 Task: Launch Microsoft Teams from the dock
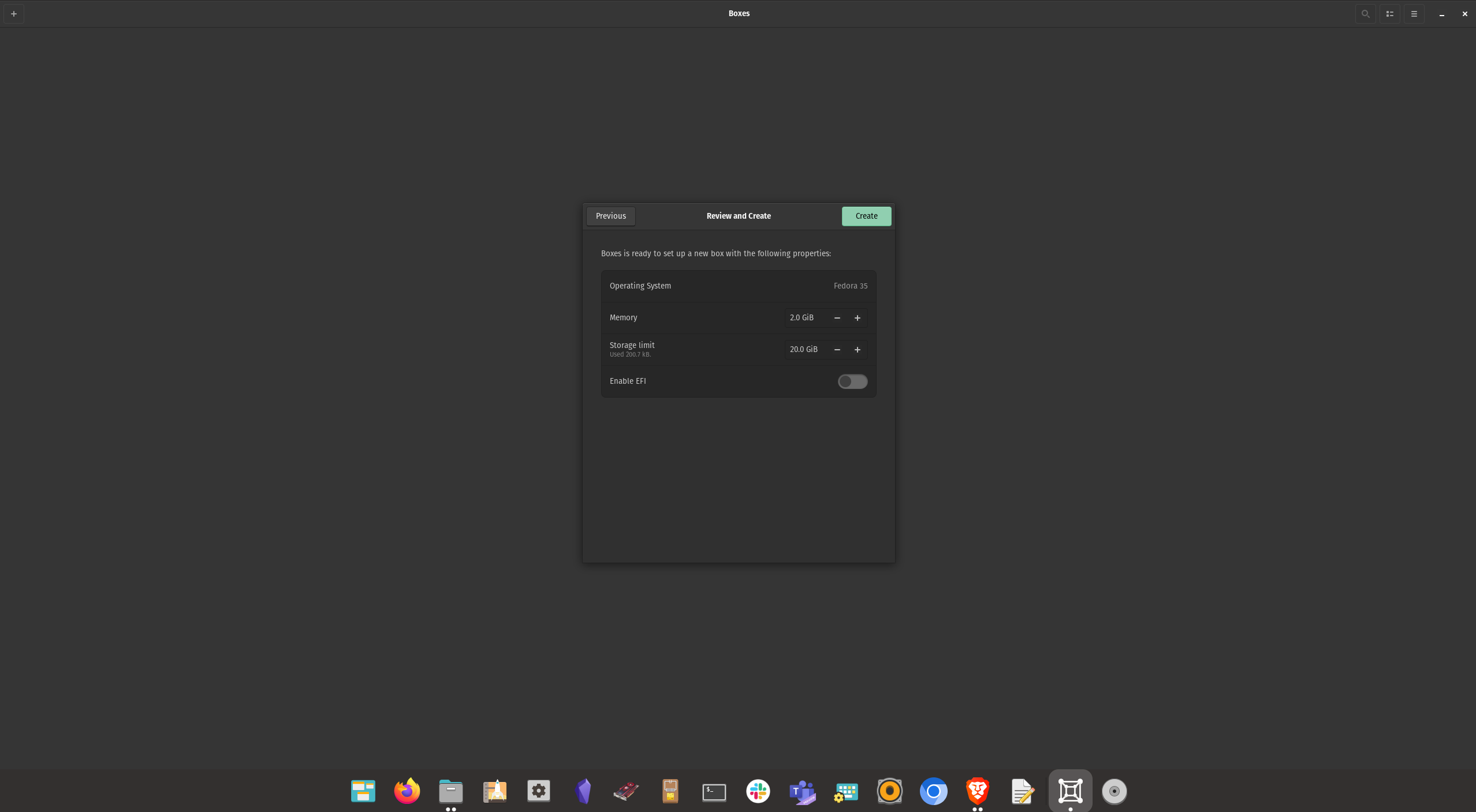click(x=802, y=791)
